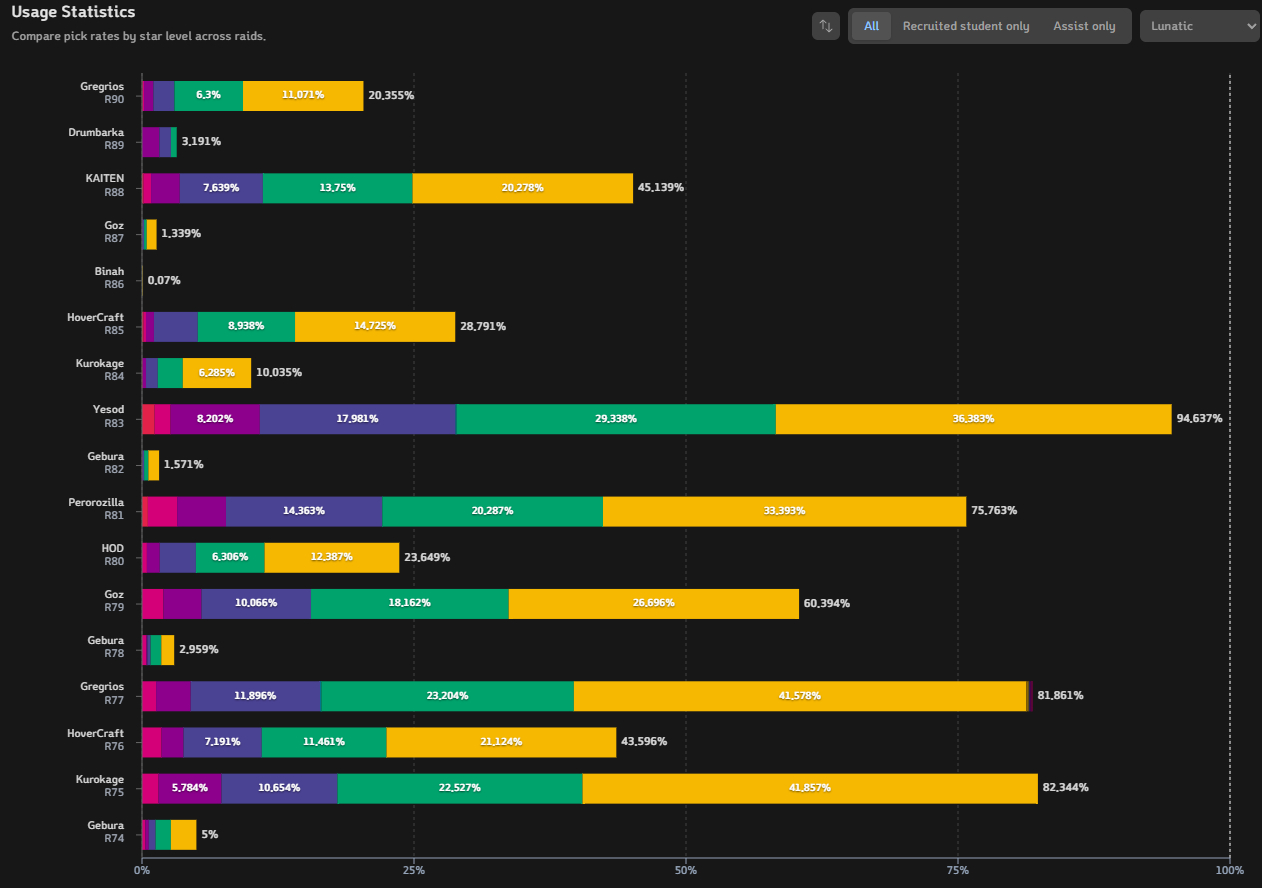Click the Gebura R82 axis label
Viewport: 1262px width, 888px height.
[106, 463]
